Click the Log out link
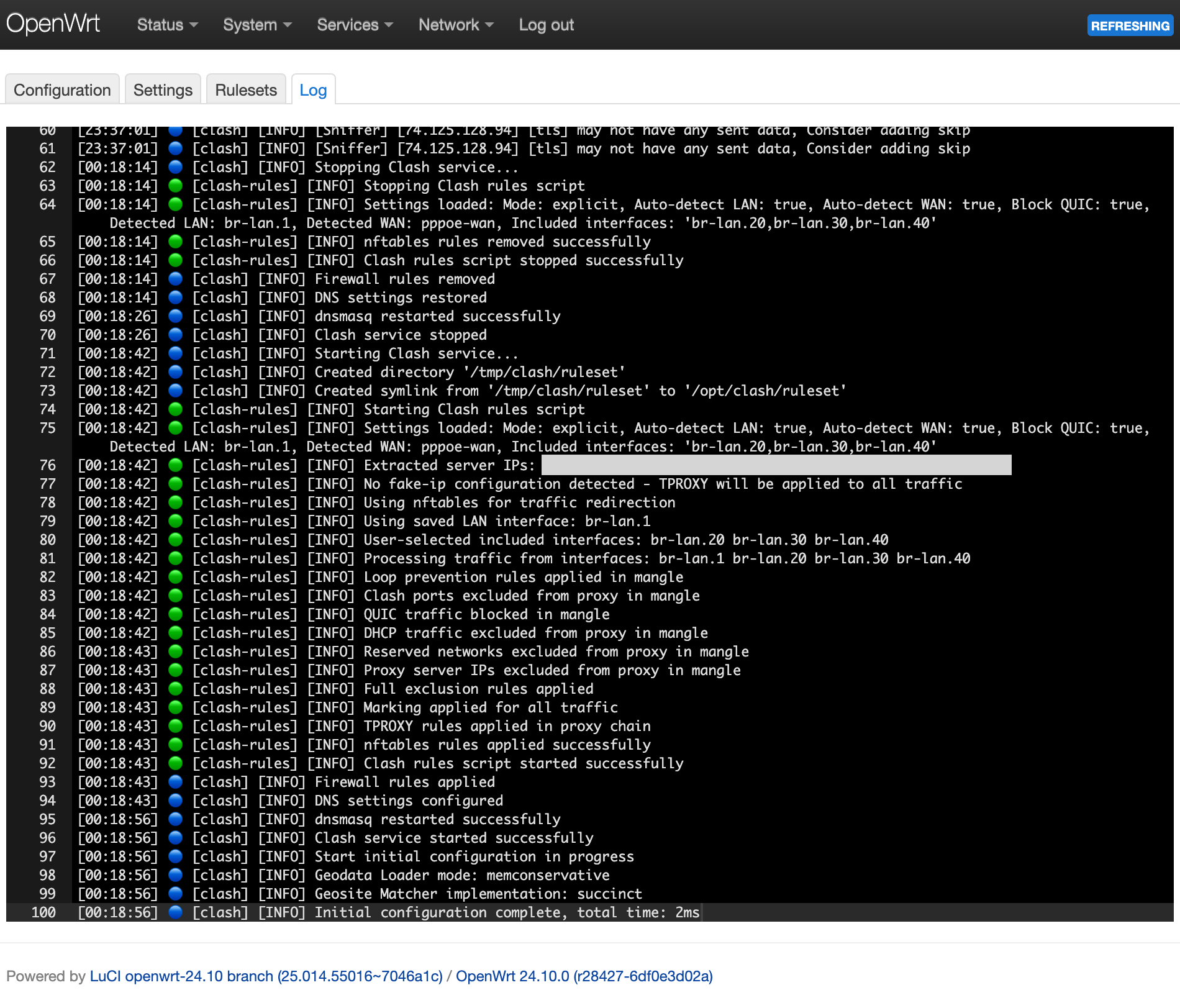1180x1008 pixels. click(x=546, y=25)
